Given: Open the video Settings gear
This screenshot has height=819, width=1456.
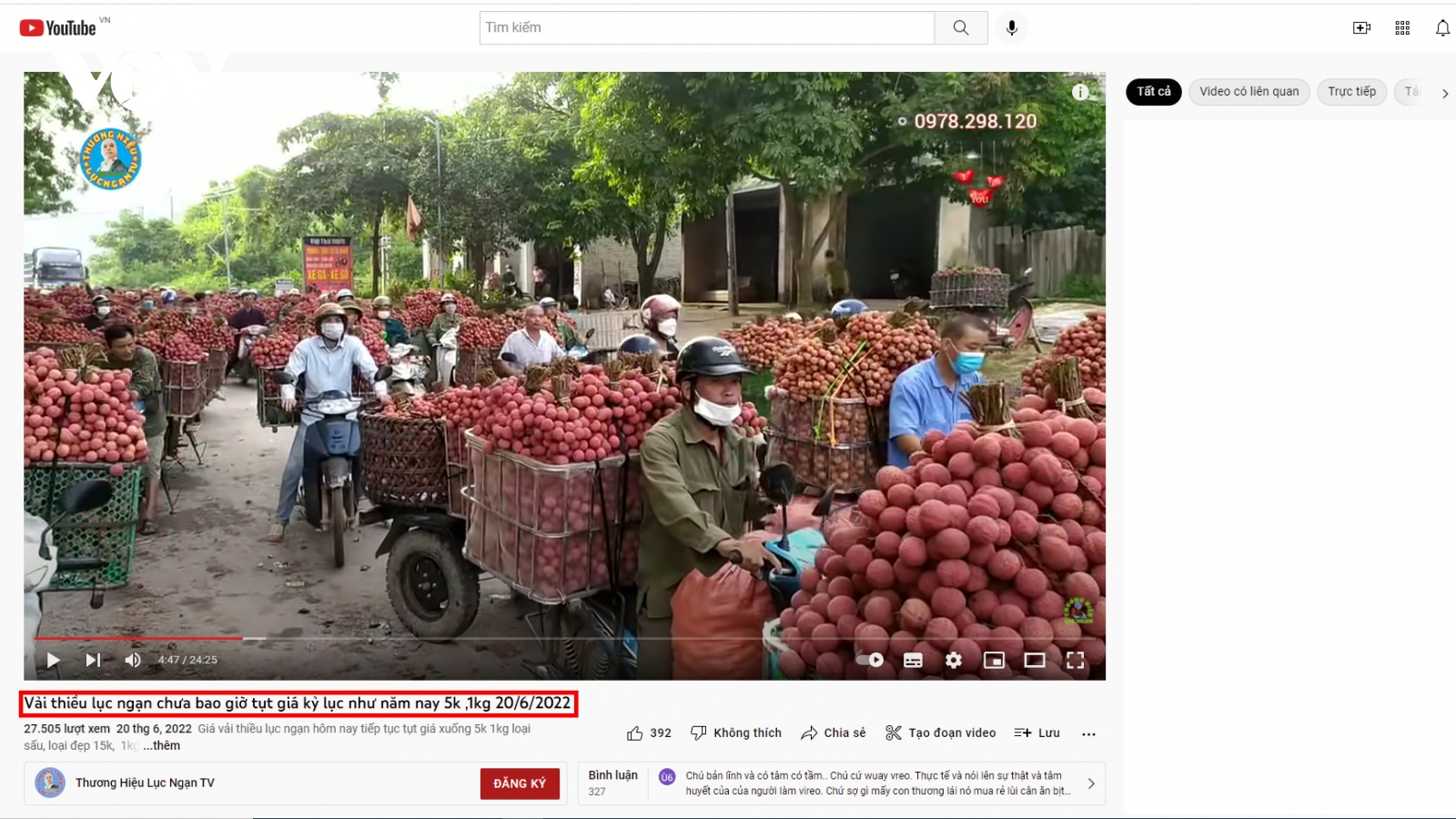Looking at the screenshot, I should (953, 661).
